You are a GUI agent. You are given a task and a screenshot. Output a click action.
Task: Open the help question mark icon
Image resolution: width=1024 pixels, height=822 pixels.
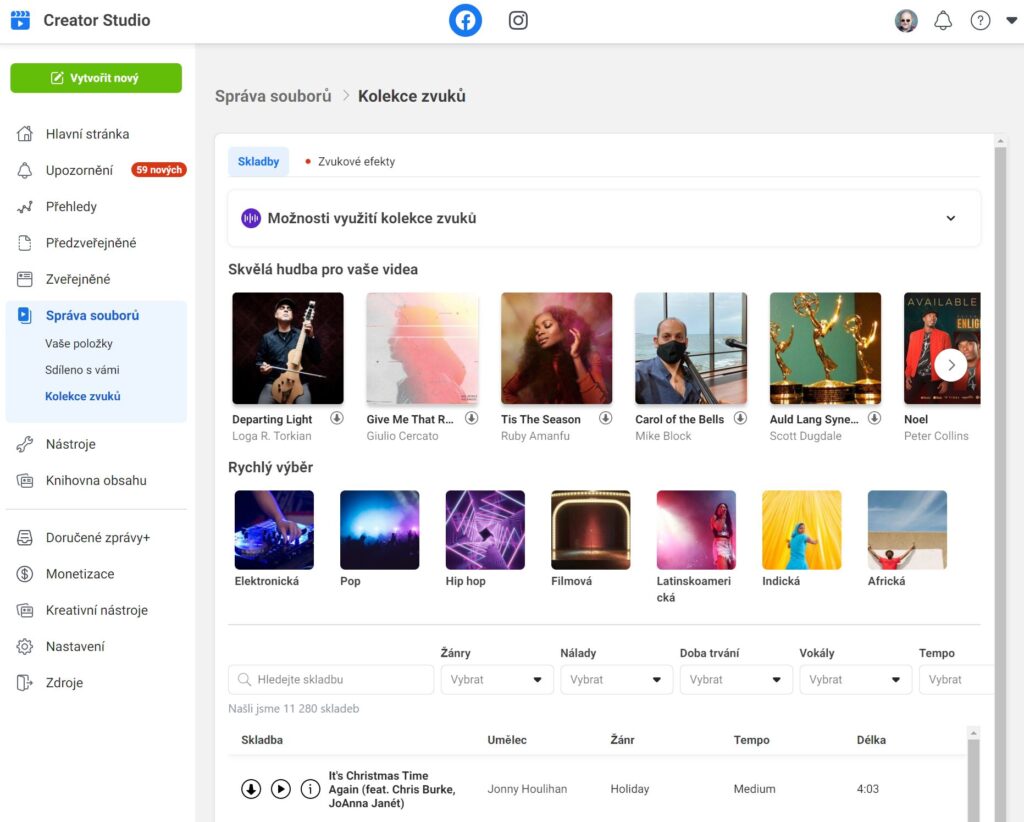(980, 20)
